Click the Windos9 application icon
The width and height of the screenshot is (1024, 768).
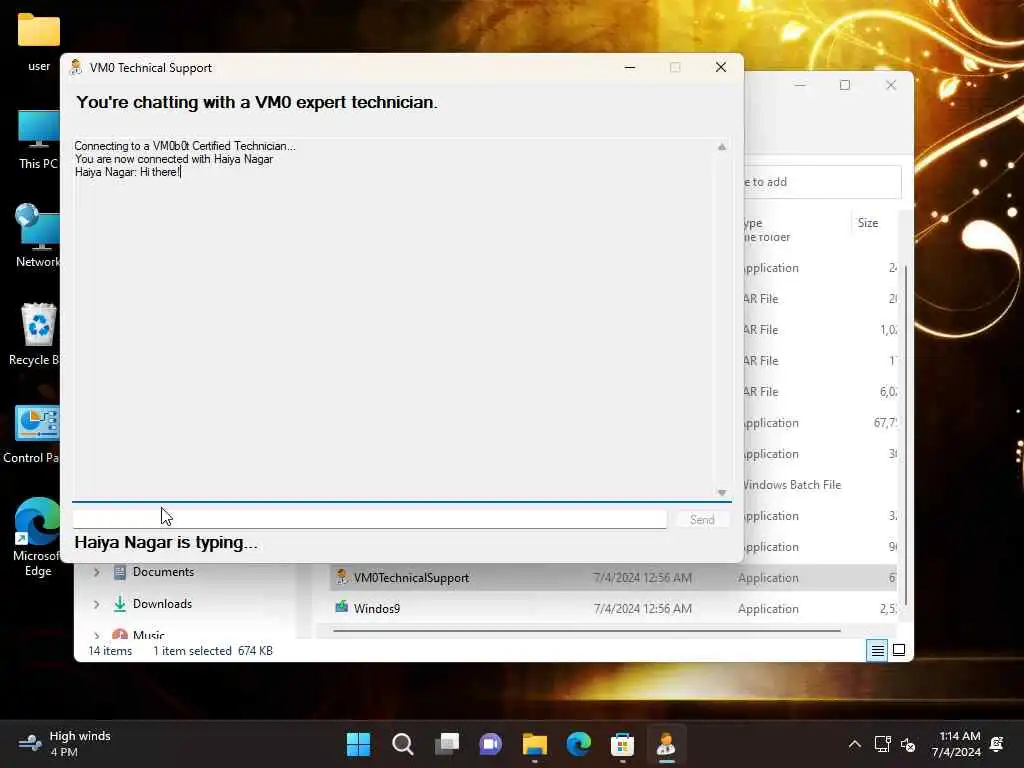pyautogui.click(x=342, y=607)
